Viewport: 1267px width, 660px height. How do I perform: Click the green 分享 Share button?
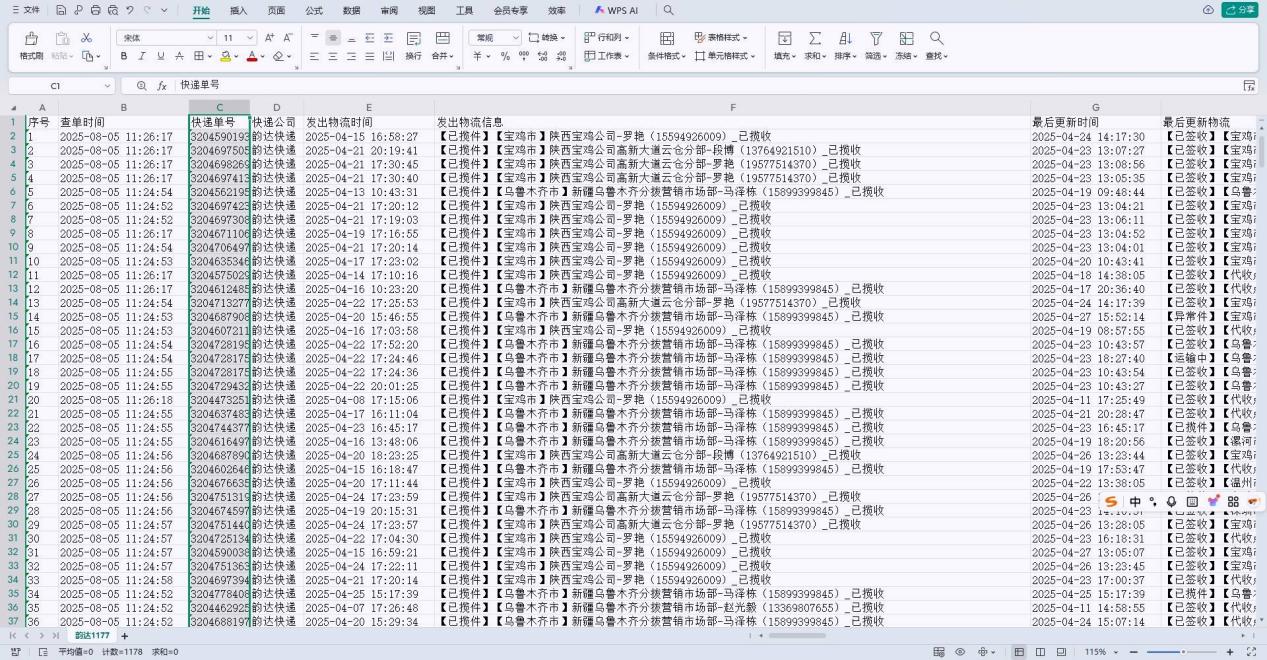tap(1241, 10)
